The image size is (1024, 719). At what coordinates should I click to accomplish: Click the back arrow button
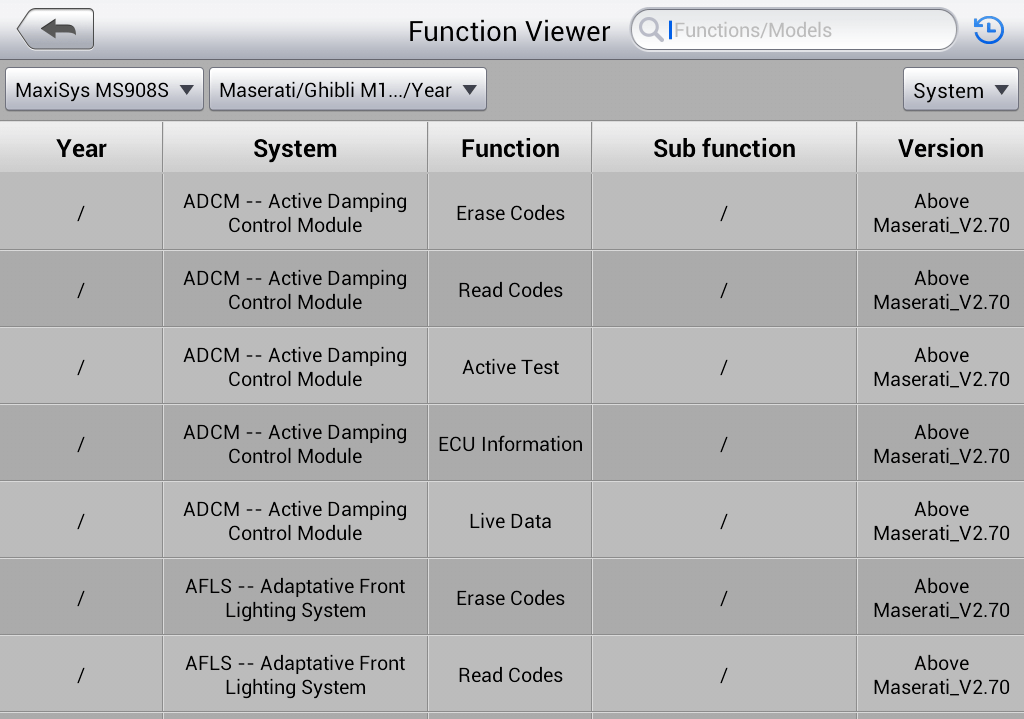coord(56,29)
